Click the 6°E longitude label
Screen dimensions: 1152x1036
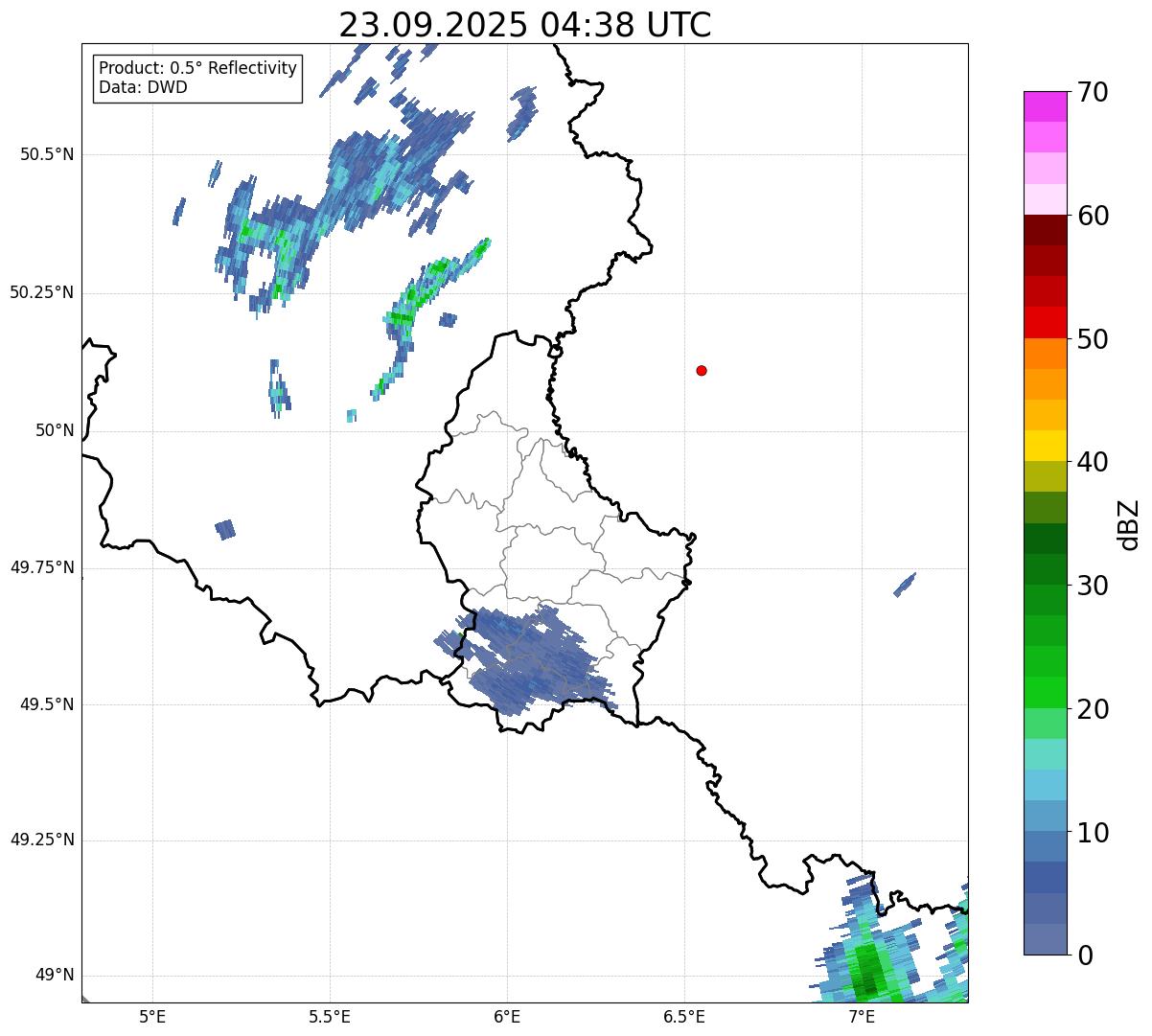click(x=507, y=1016)
